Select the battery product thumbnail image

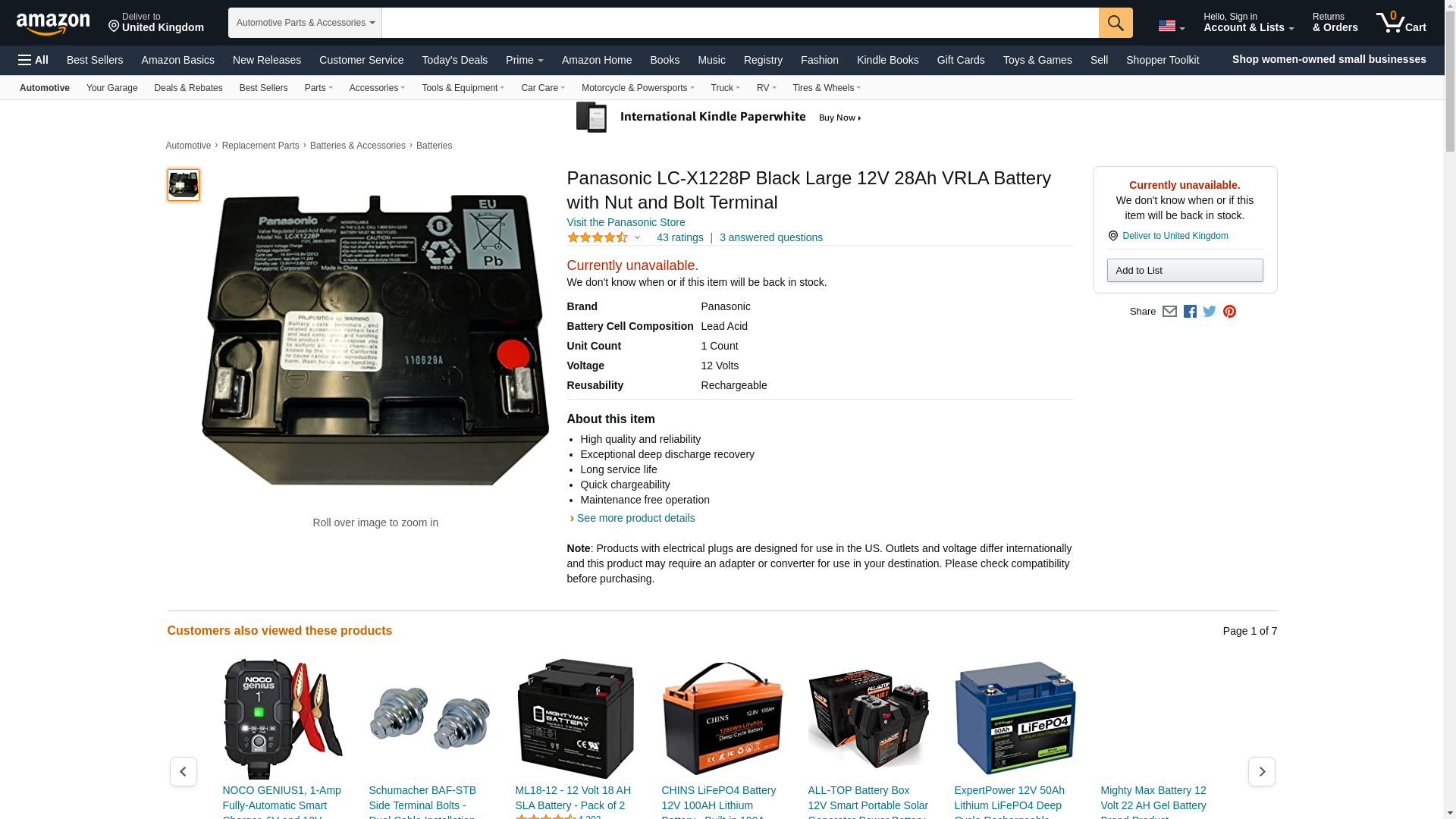184,185
